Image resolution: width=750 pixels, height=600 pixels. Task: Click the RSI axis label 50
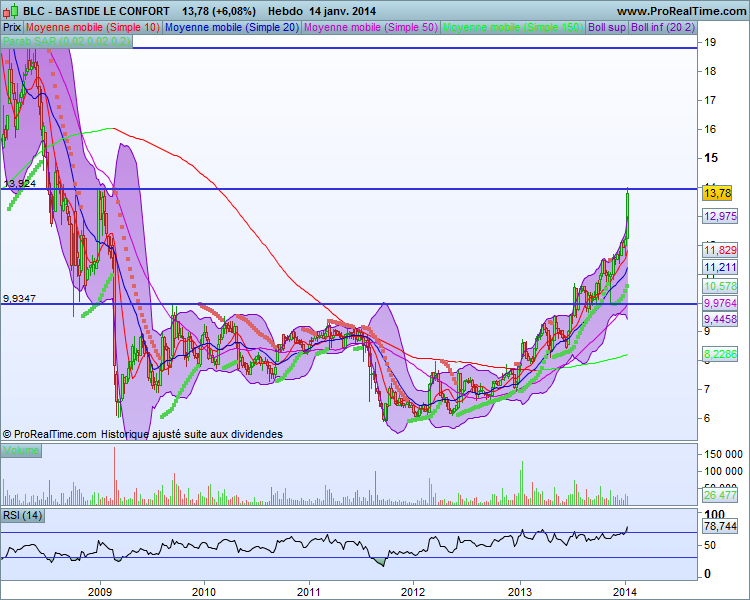[x=710, y=545]
